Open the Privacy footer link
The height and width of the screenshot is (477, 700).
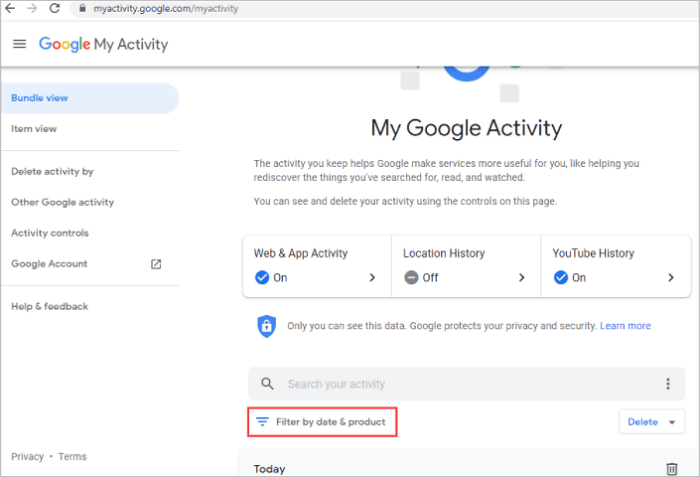pyautogui.click(x=27, y=457)
